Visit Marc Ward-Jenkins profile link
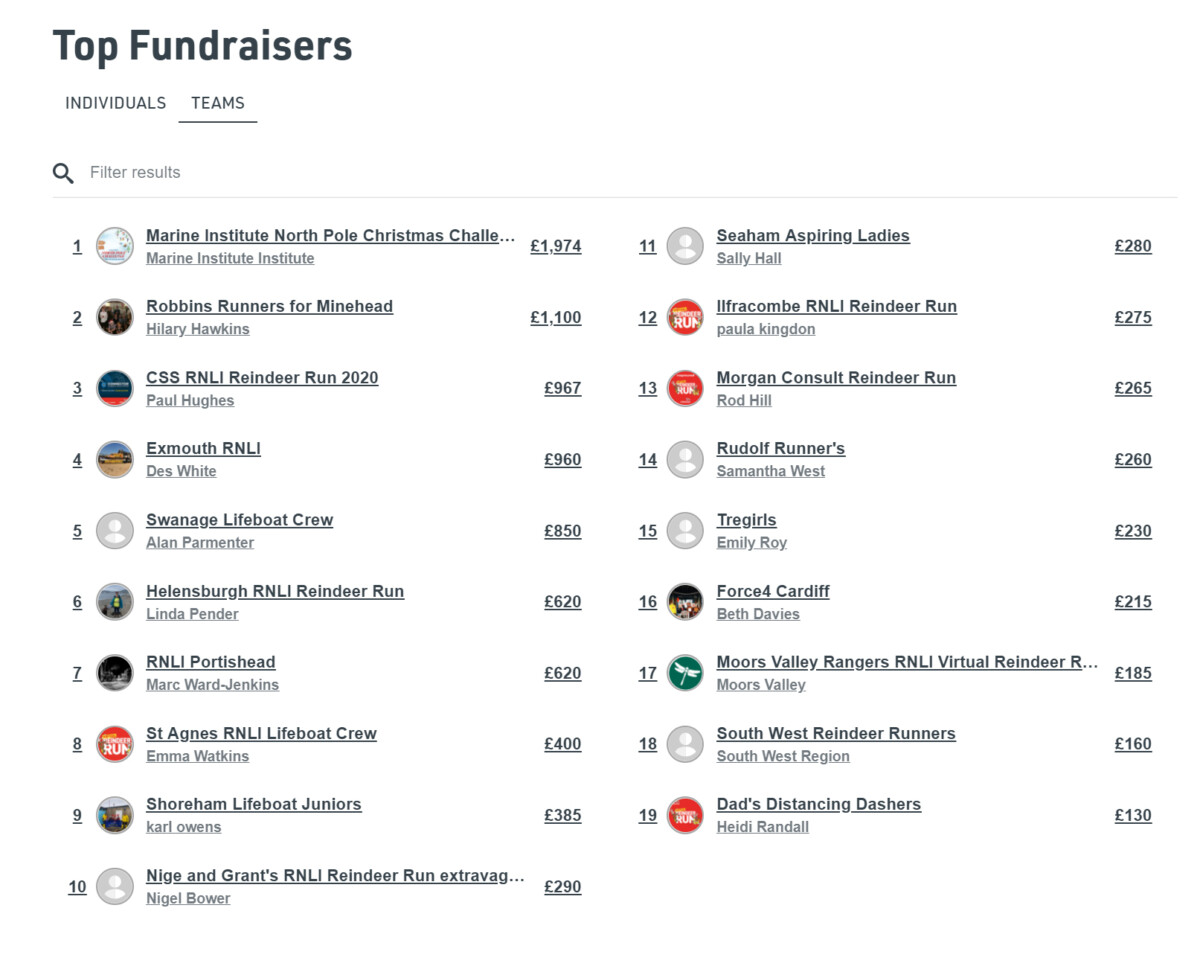Image resolution: width=1200 pixels, height=969 pixels. click(x=212, y=685)
